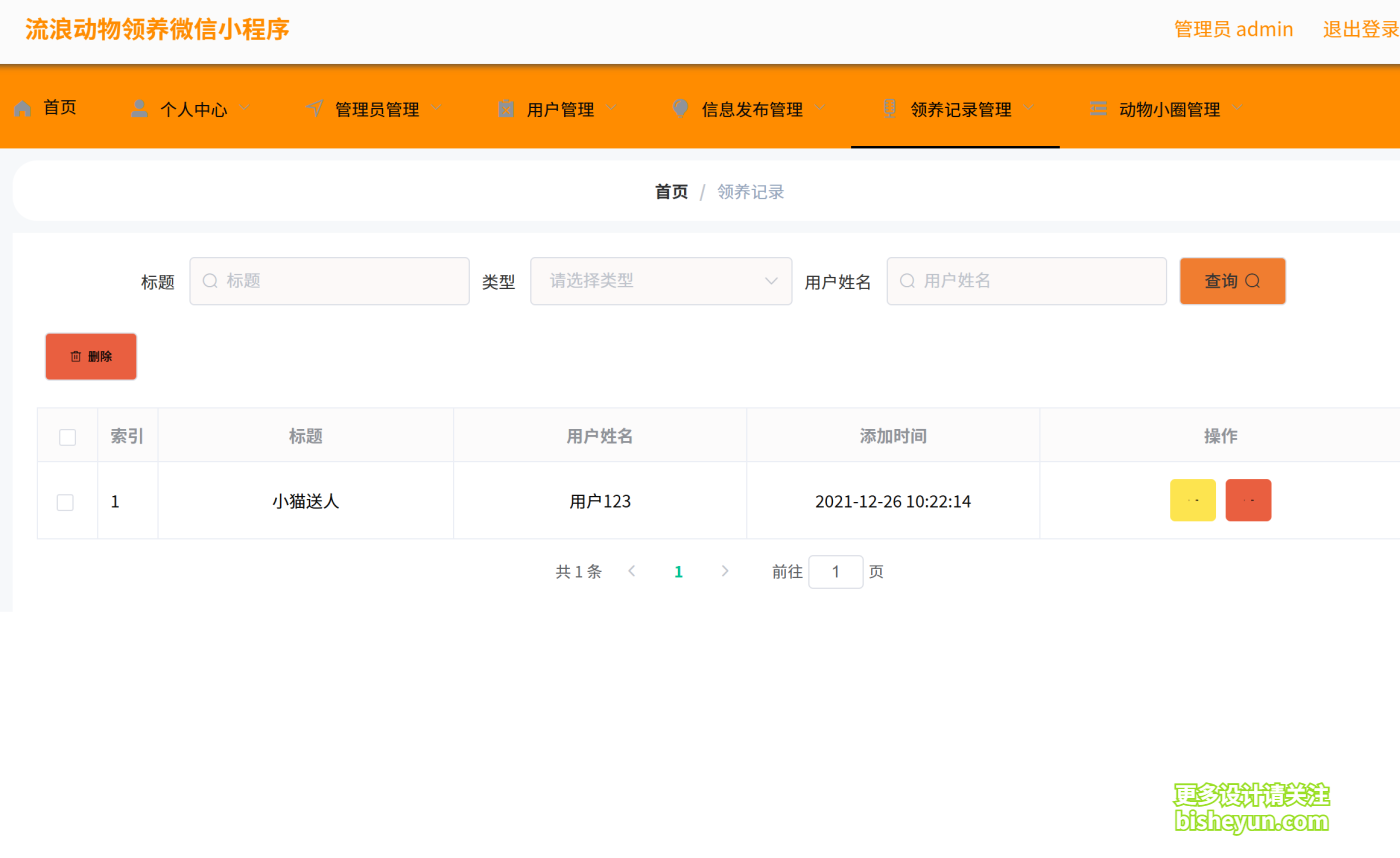Click the paper-plane icon beside 管理员管理
The width and height of the screenshot is (1400, 858).
click(314, 107)
